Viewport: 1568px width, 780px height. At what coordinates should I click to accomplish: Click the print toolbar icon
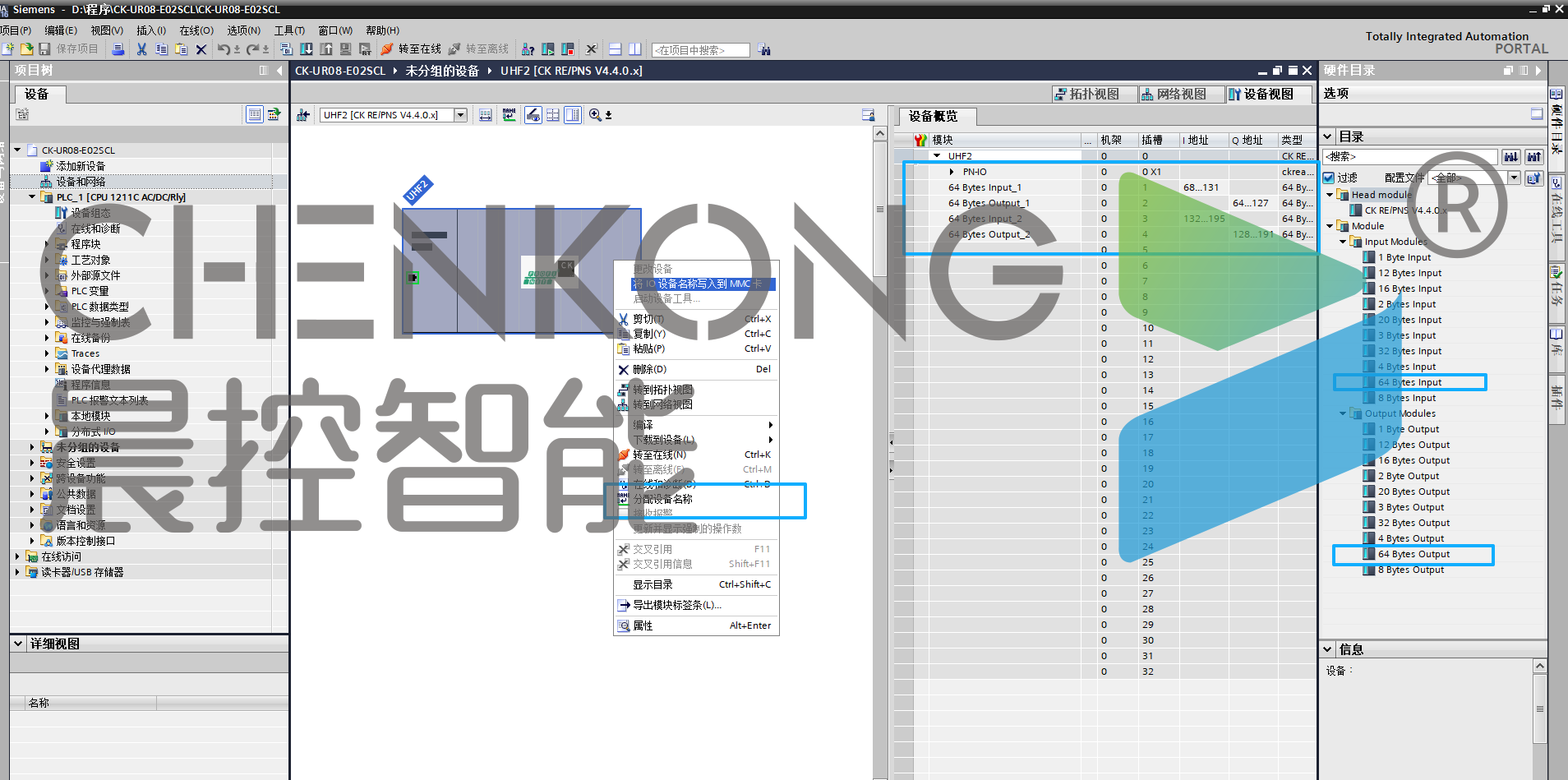click(118, 49)
